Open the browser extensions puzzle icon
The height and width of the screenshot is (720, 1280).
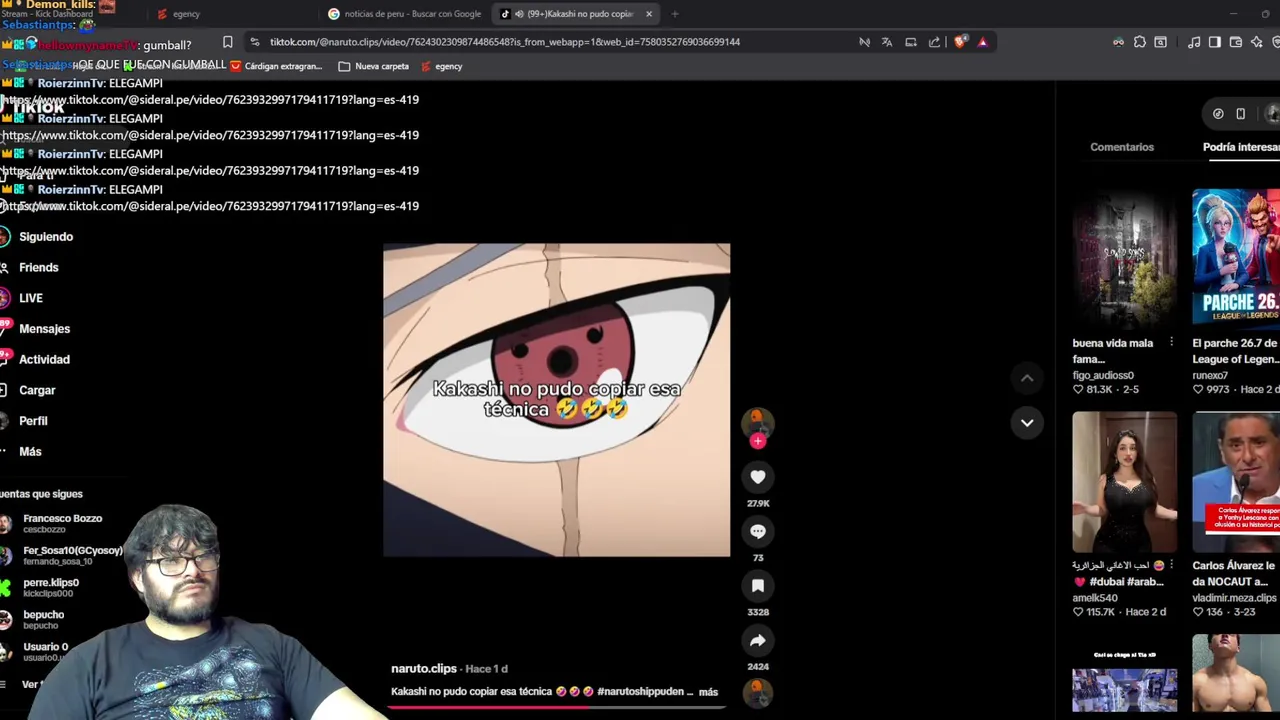coord(1139,42)
